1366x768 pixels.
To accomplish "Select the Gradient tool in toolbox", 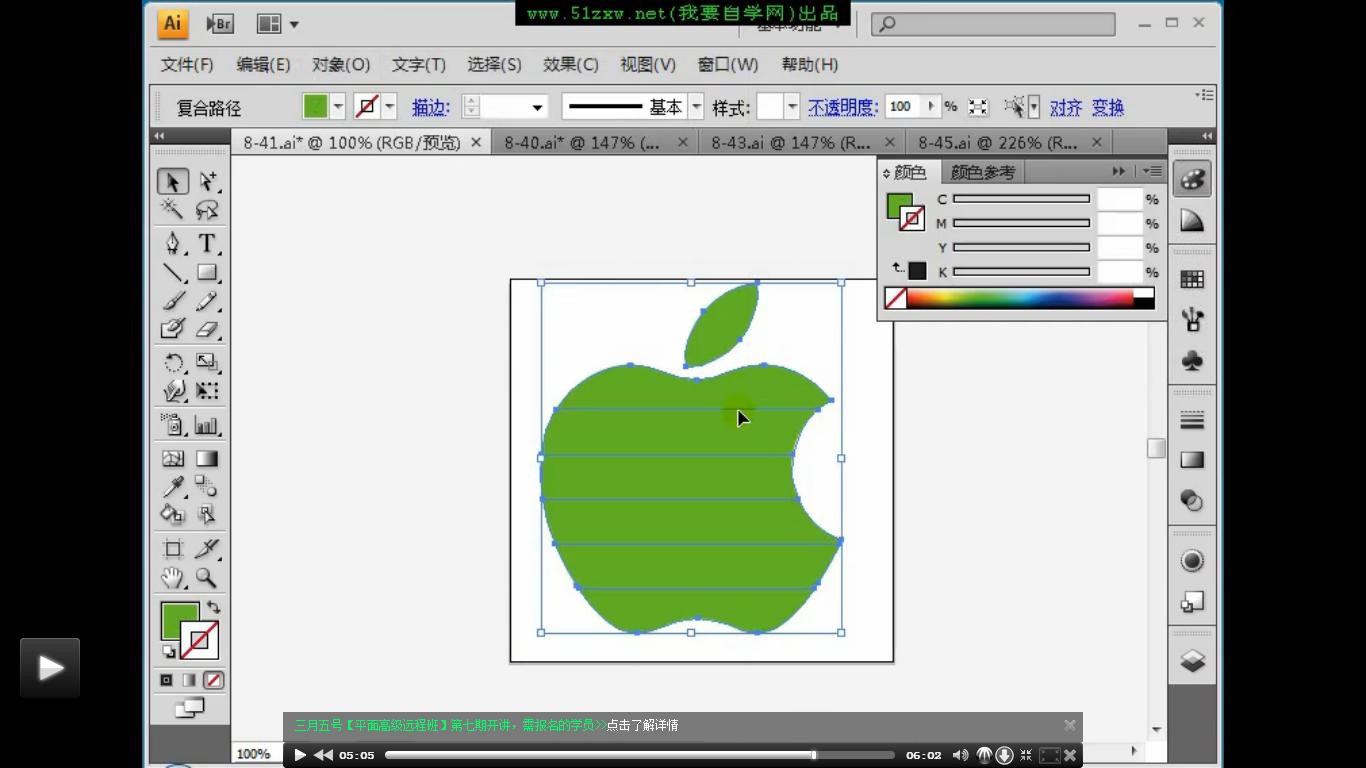I will 207,459.
